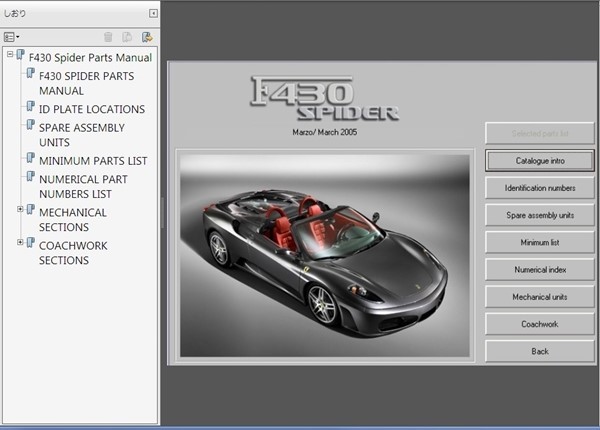This screenshot has width=600, height=430.
Task: Open the F430 SPIDER PARTS MANUAL child bookmark
Action: pyautogui.click(x=86, y=83)
